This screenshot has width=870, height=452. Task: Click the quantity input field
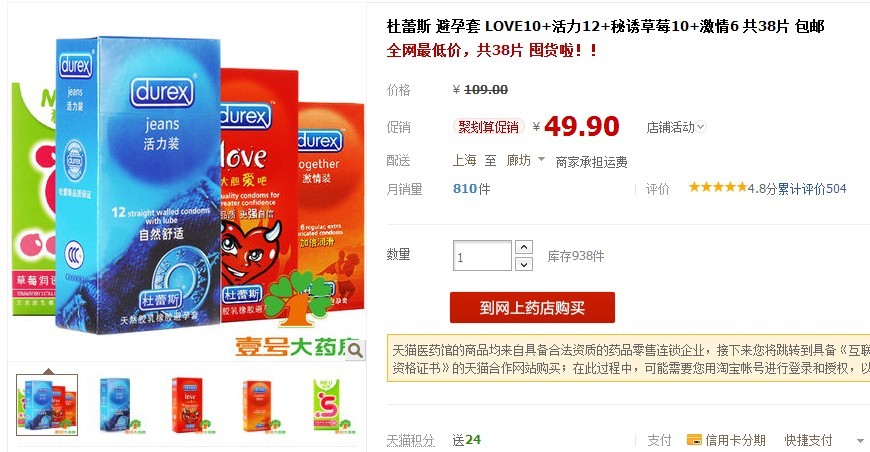tap(482, 256)
